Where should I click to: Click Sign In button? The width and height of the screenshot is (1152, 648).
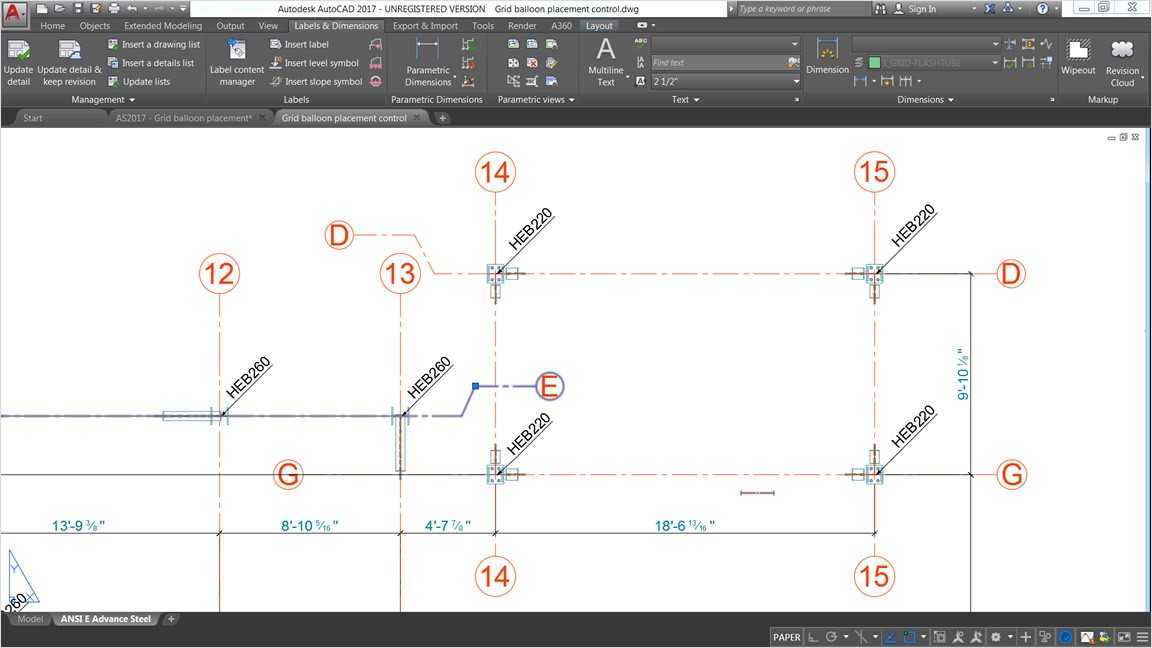pyautogui.click(x=915, y=9)
